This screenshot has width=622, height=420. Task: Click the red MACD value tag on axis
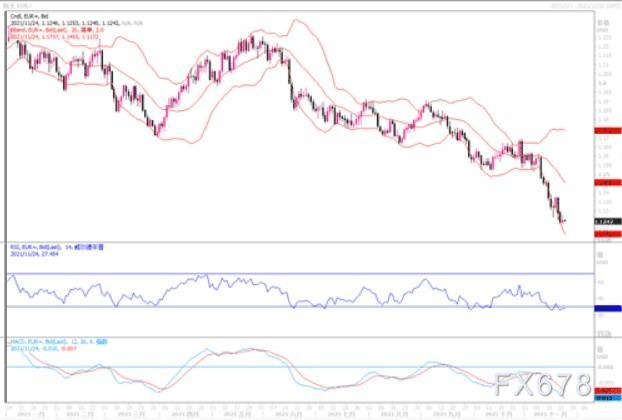(x=608, y=391)
